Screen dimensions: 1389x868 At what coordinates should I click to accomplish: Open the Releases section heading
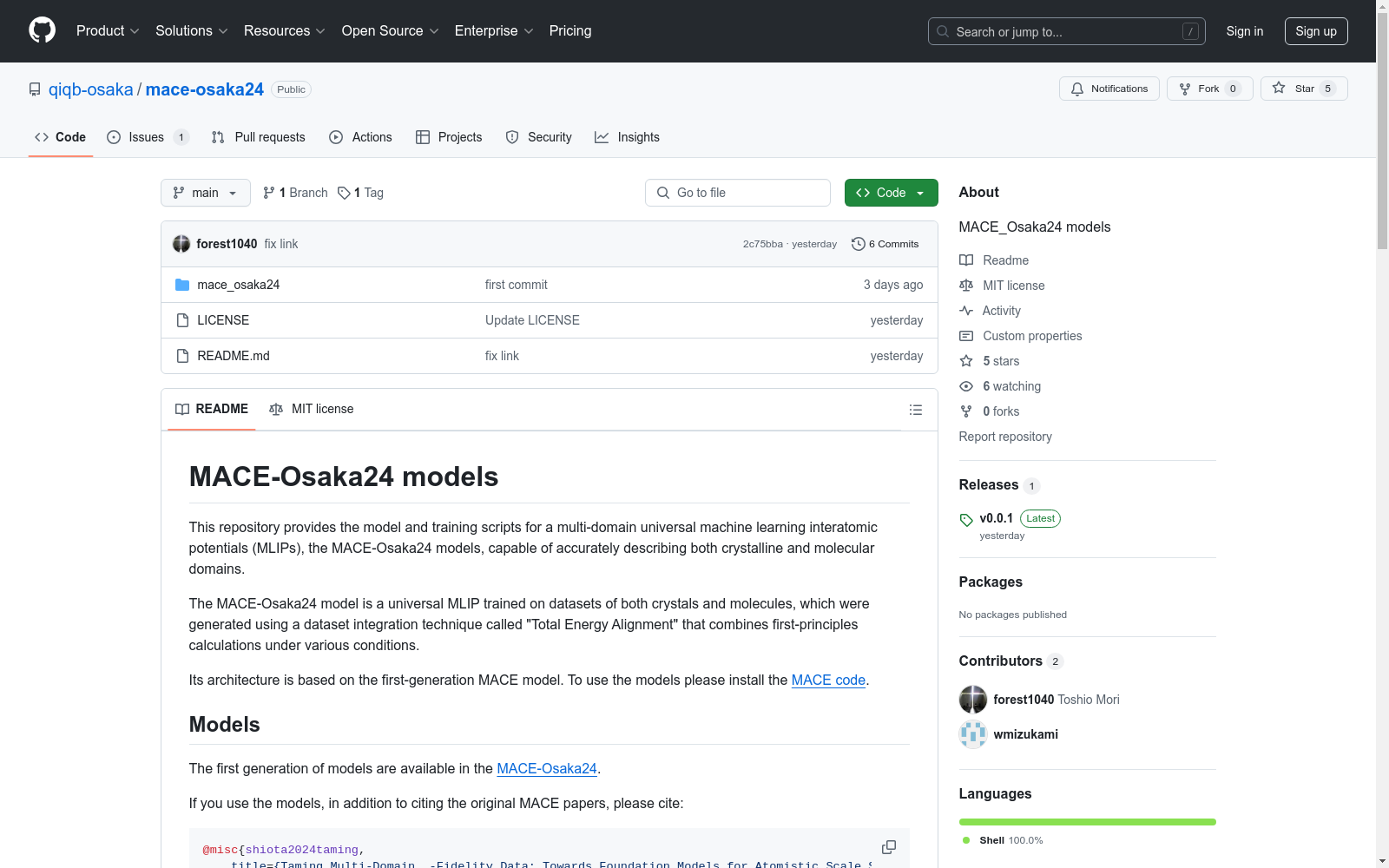(x=989, y=485)
